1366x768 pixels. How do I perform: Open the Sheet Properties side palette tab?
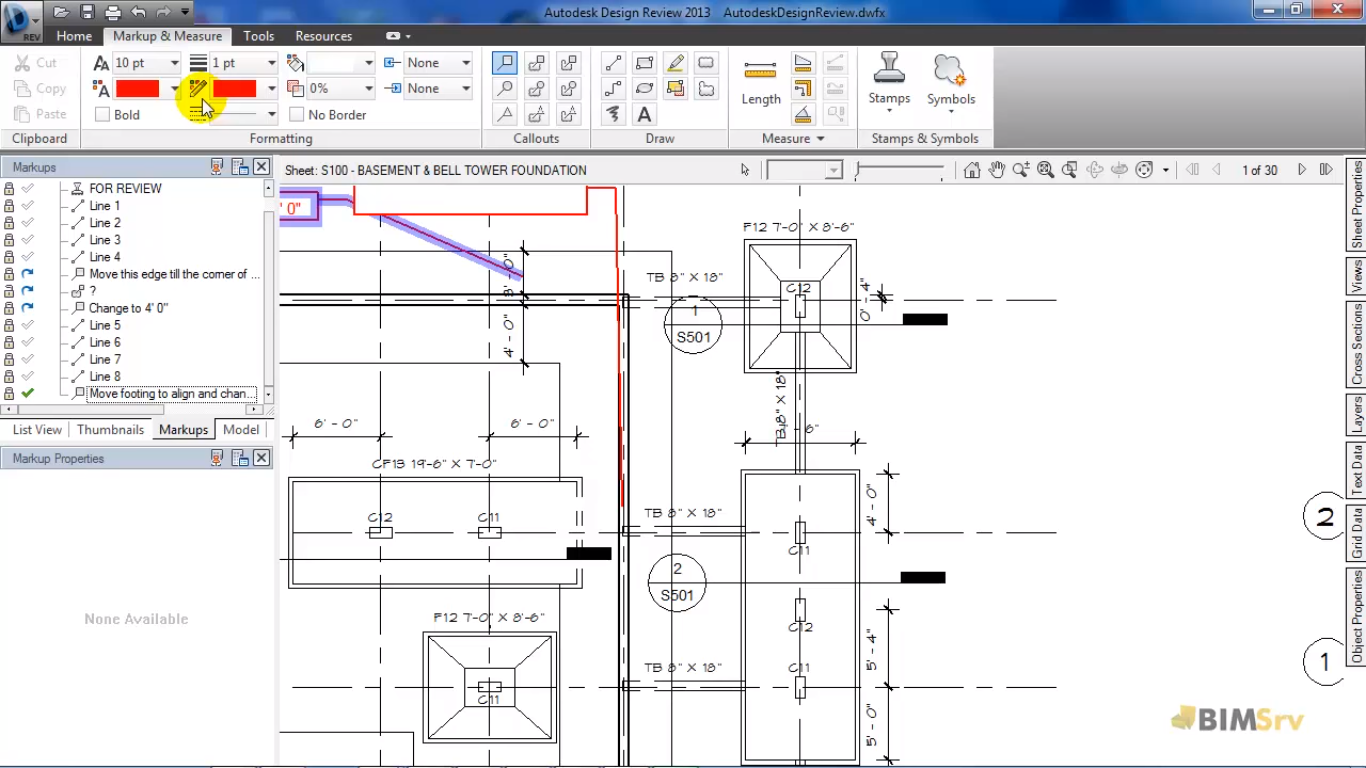[1357, 204]
